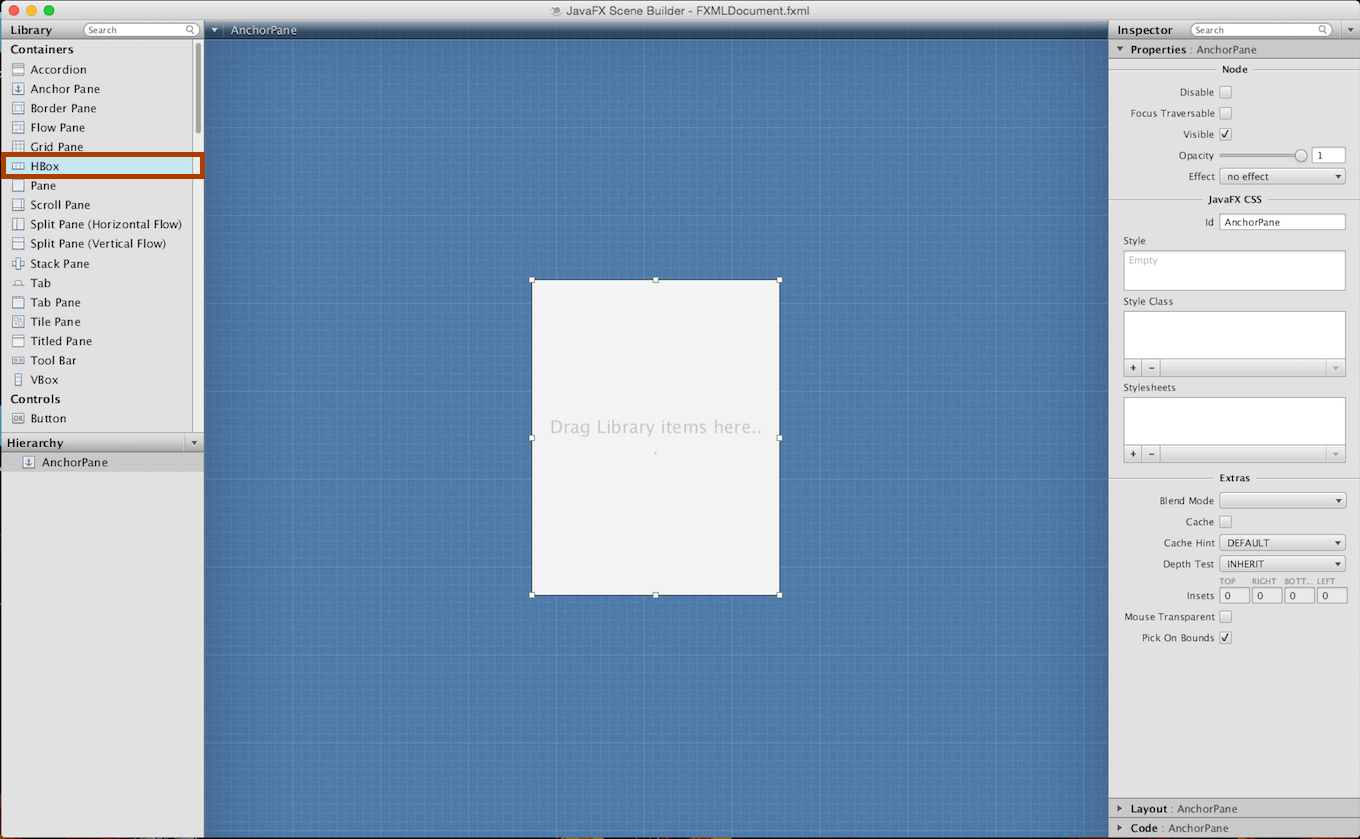
Task: Toggle the Focus Traversable checkbox
Action: pos(1225,113)
